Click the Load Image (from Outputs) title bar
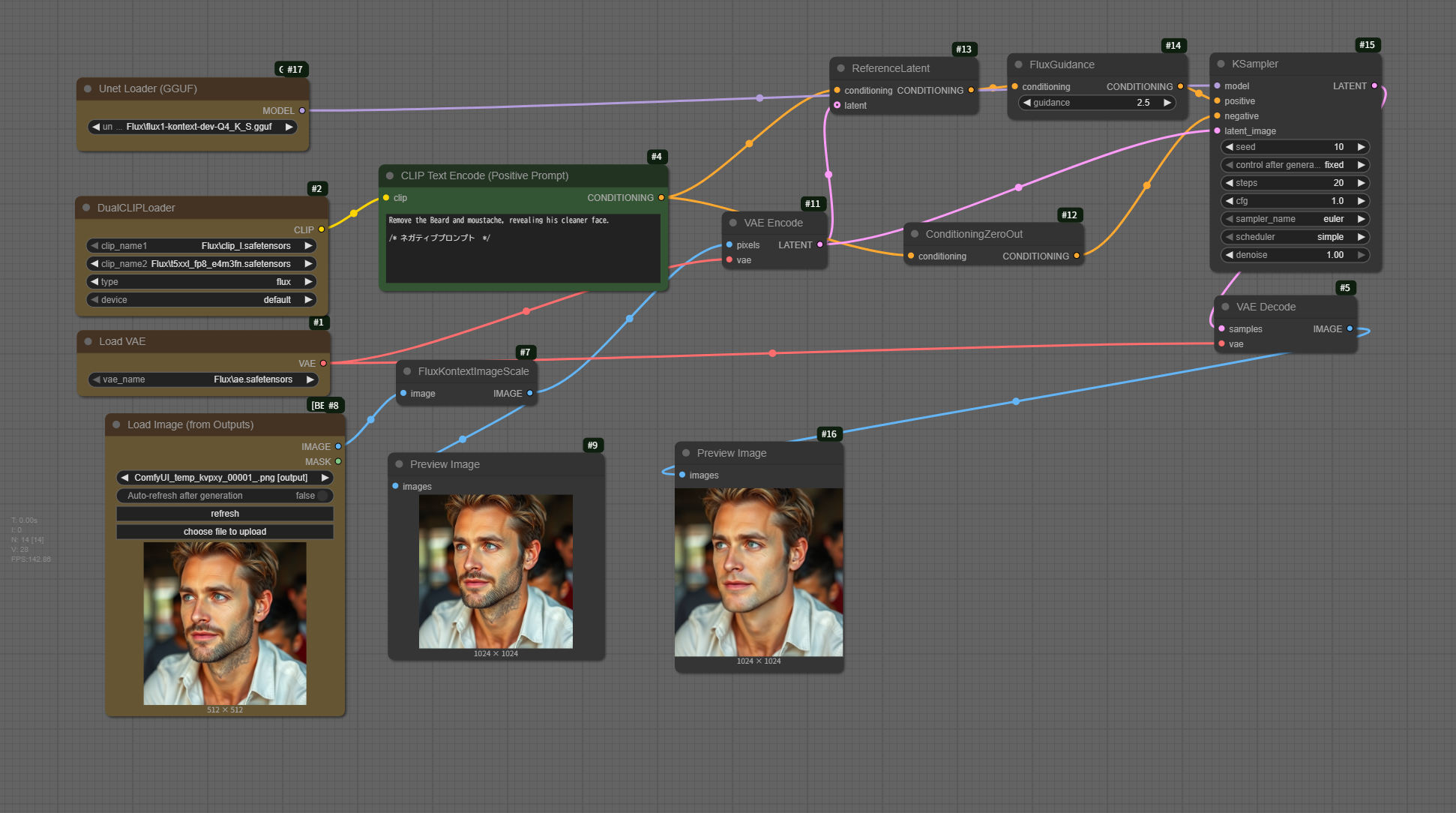The height and width of the screenshot is (813, 1456). click(190, 424)
